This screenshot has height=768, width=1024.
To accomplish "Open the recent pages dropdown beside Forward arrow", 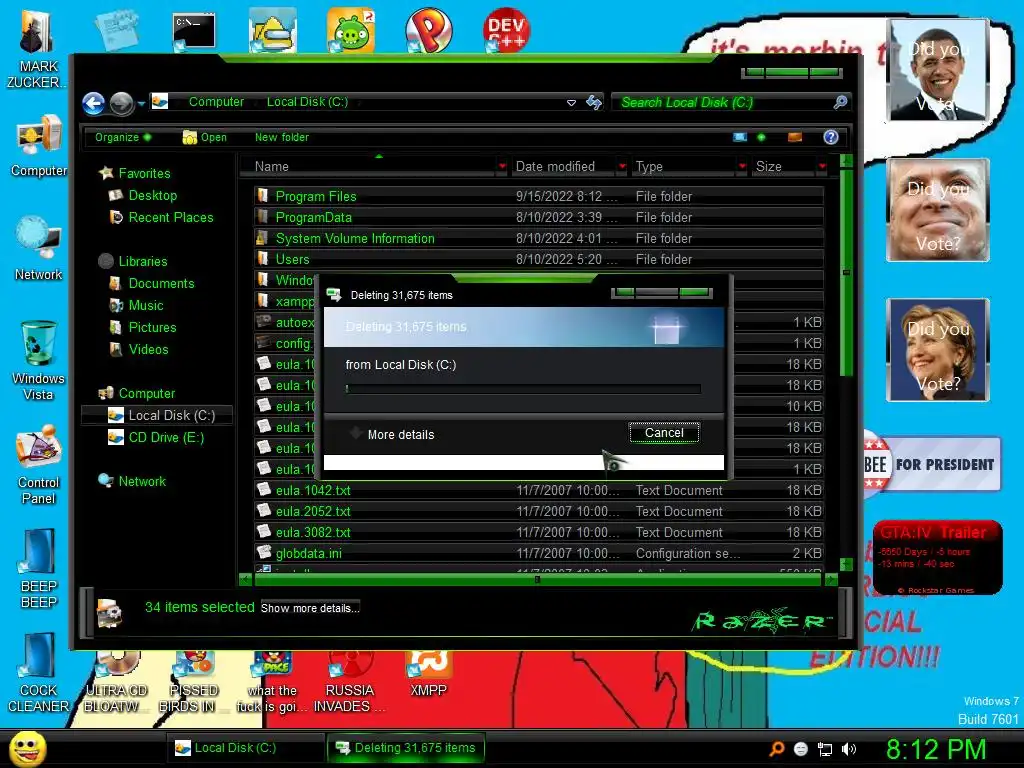I will (141, 103).
